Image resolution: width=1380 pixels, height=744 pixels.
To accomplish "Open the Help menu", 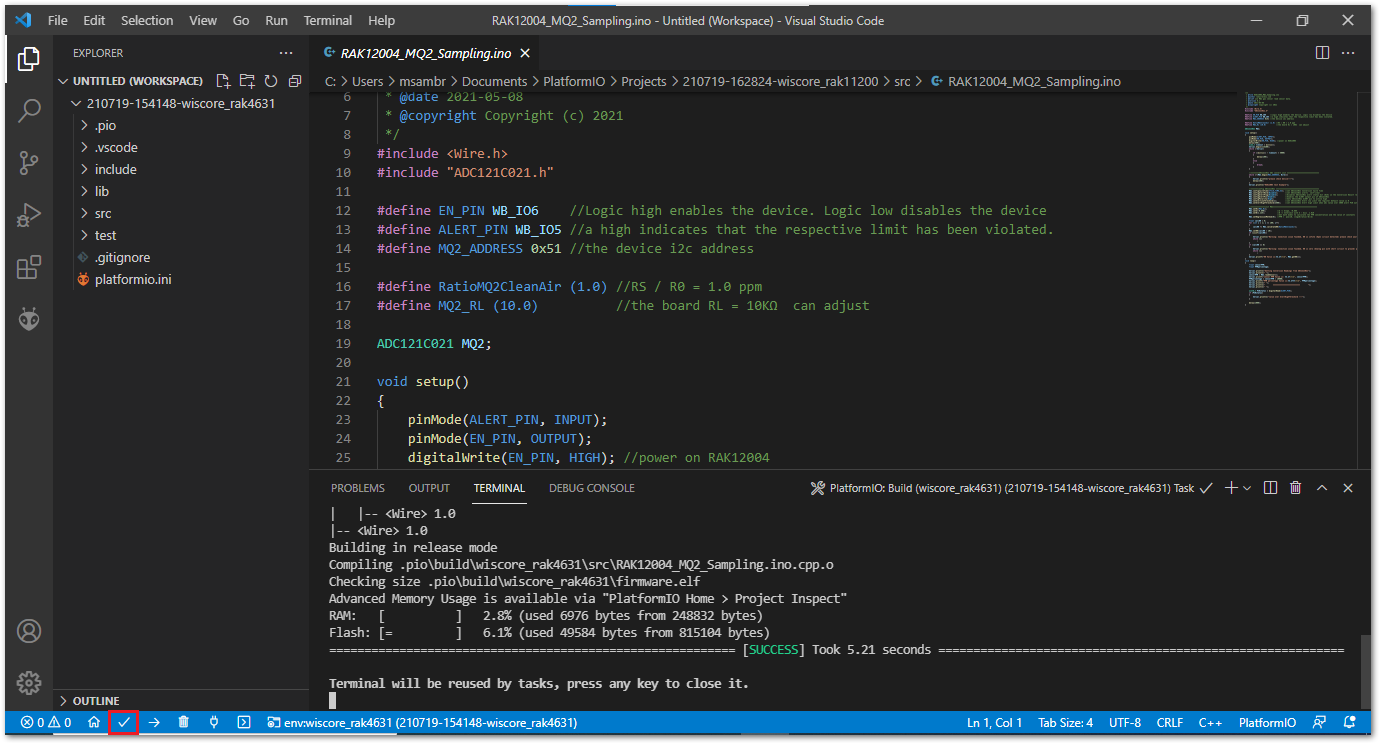I will click(x=381, y=20).
